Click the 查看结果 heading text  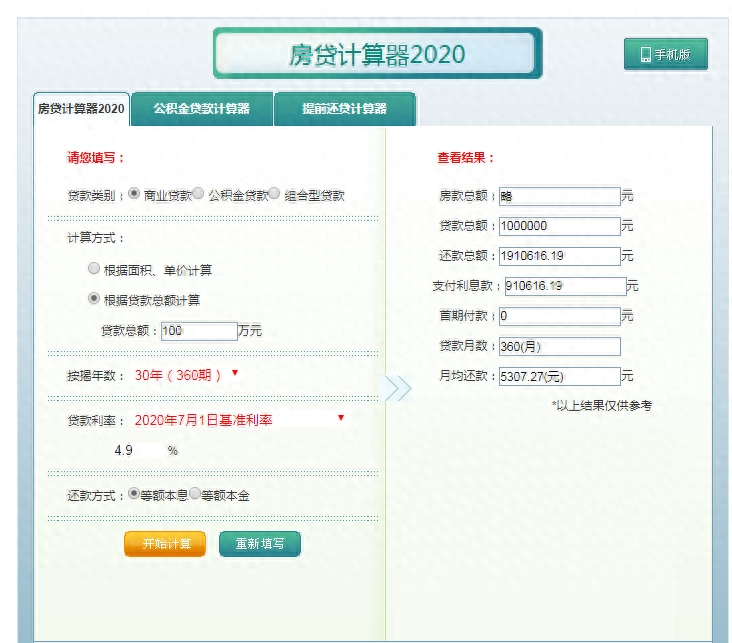(x=465, y=157)
